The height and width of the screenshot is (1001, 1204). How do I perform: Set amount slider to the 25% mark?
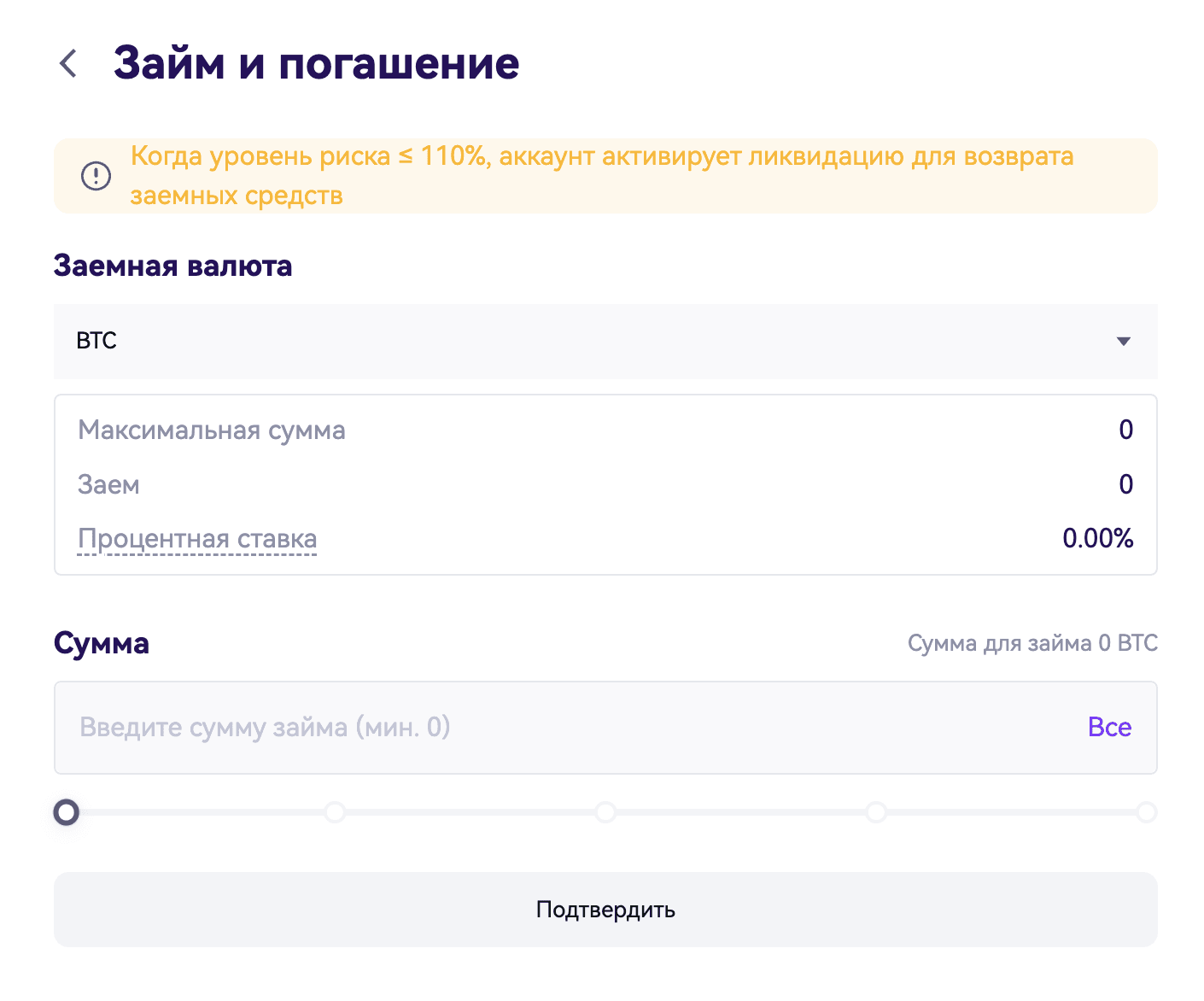[x=335, y=811]
